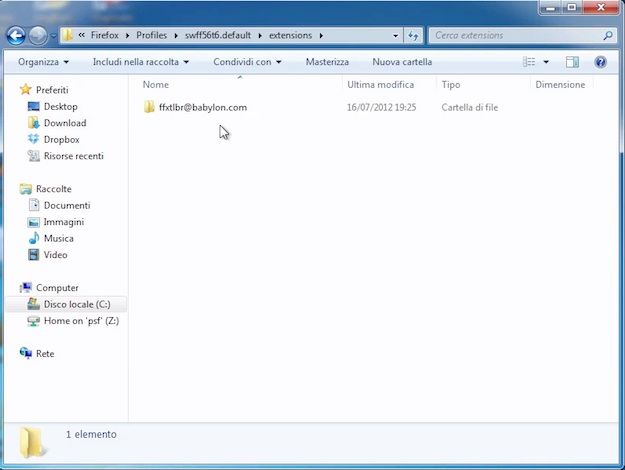This screenshot has width=625, height=470.
Task: Select Firefox in the address breadcrumb
Action: pos(104,35)
